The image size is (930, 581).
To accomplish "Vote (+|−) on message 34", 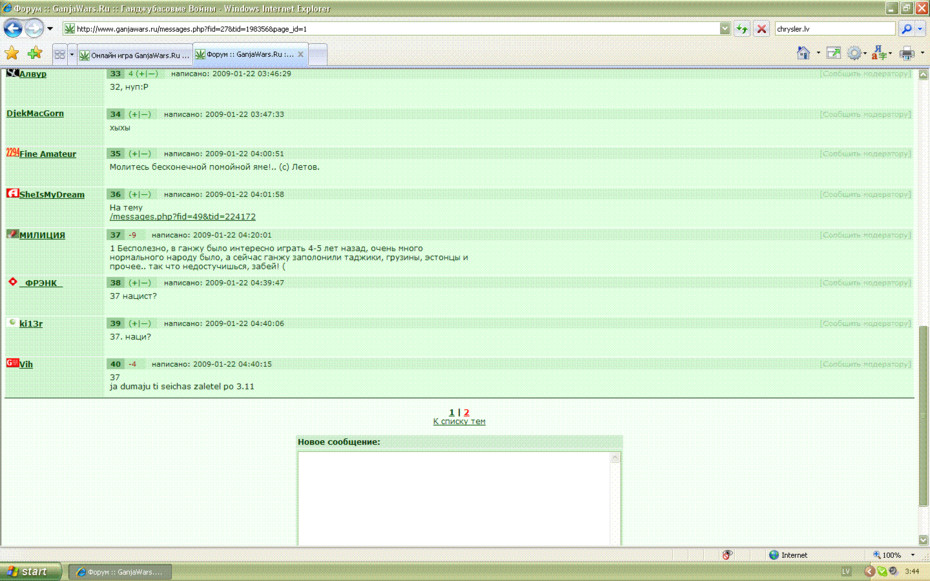I will click(x=140, y=114).
